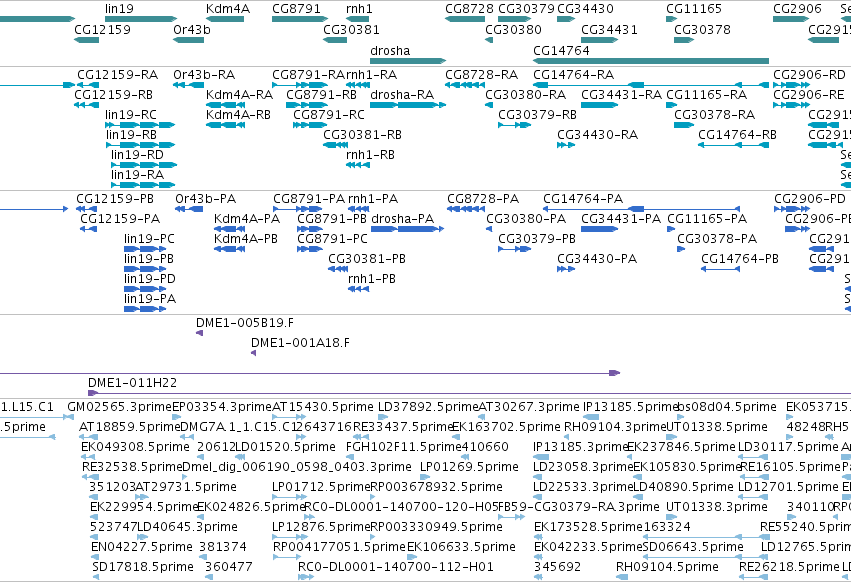Select the rnh1-RB transcript label
This screenshot has height=582, width=851.
click(x=370, y=155)
